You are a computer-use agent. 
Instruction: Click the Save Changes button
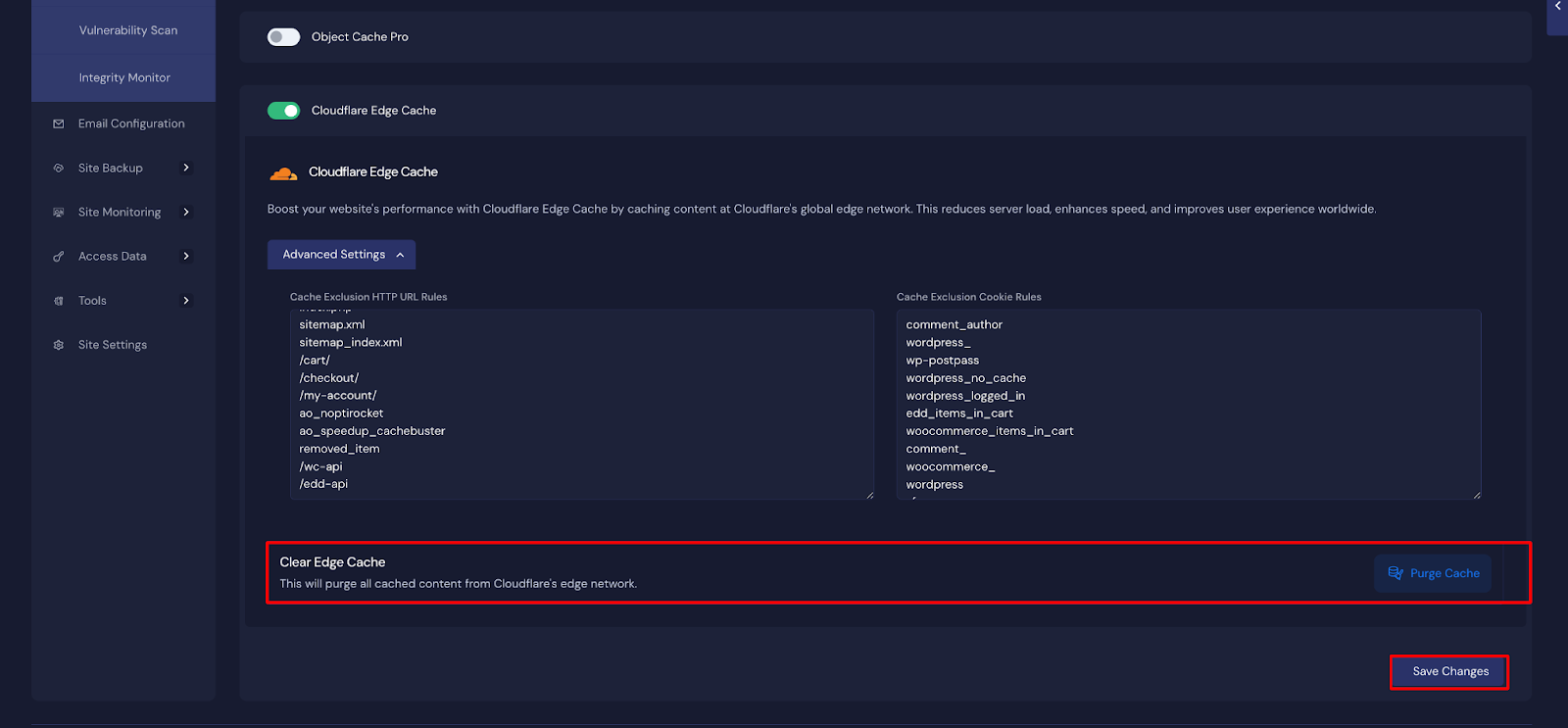click(x=1449, y=672)
